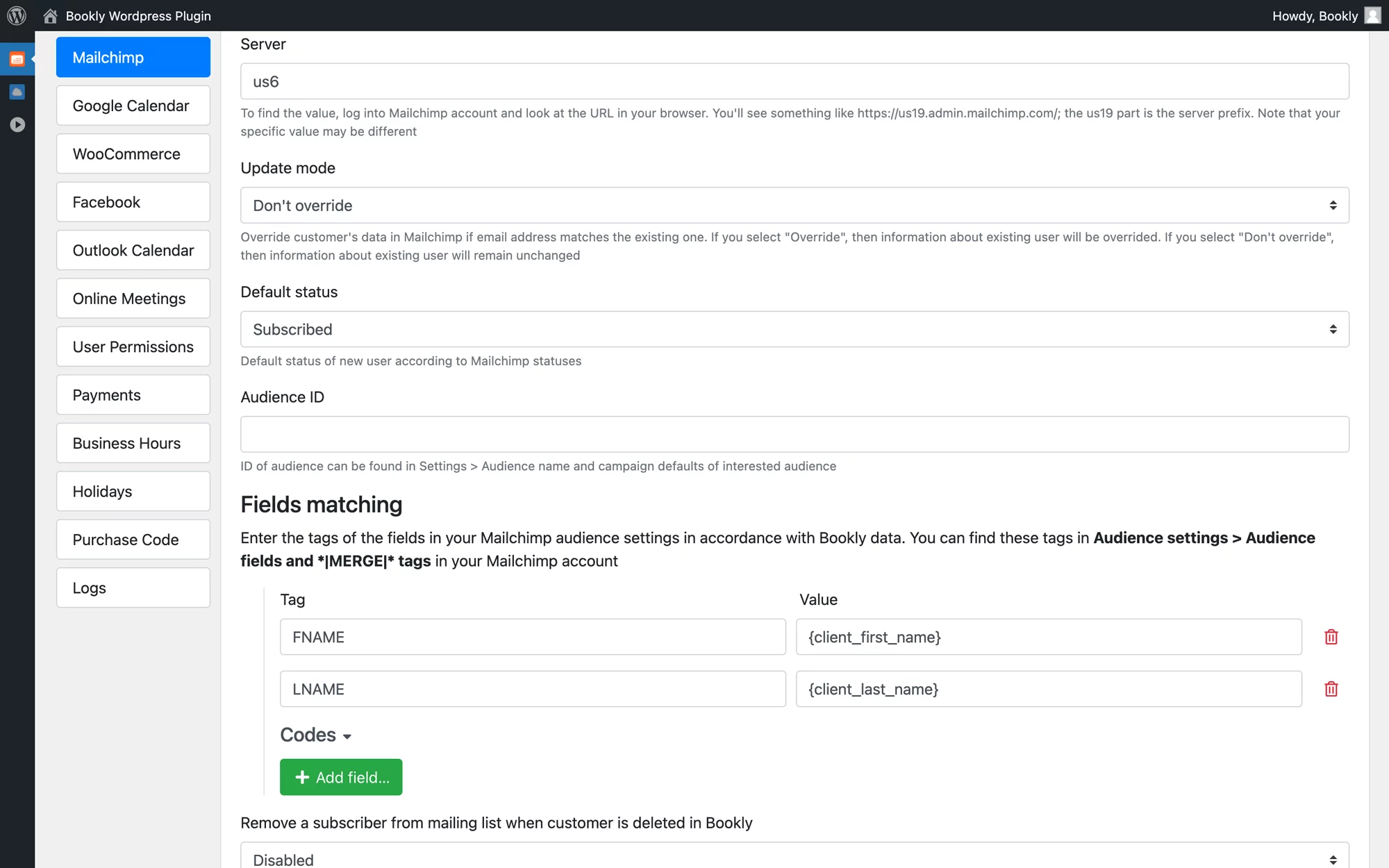Viewport: 1389px width, 868px height.
Task: Open User Permissions settings
Action: point(133,347)
